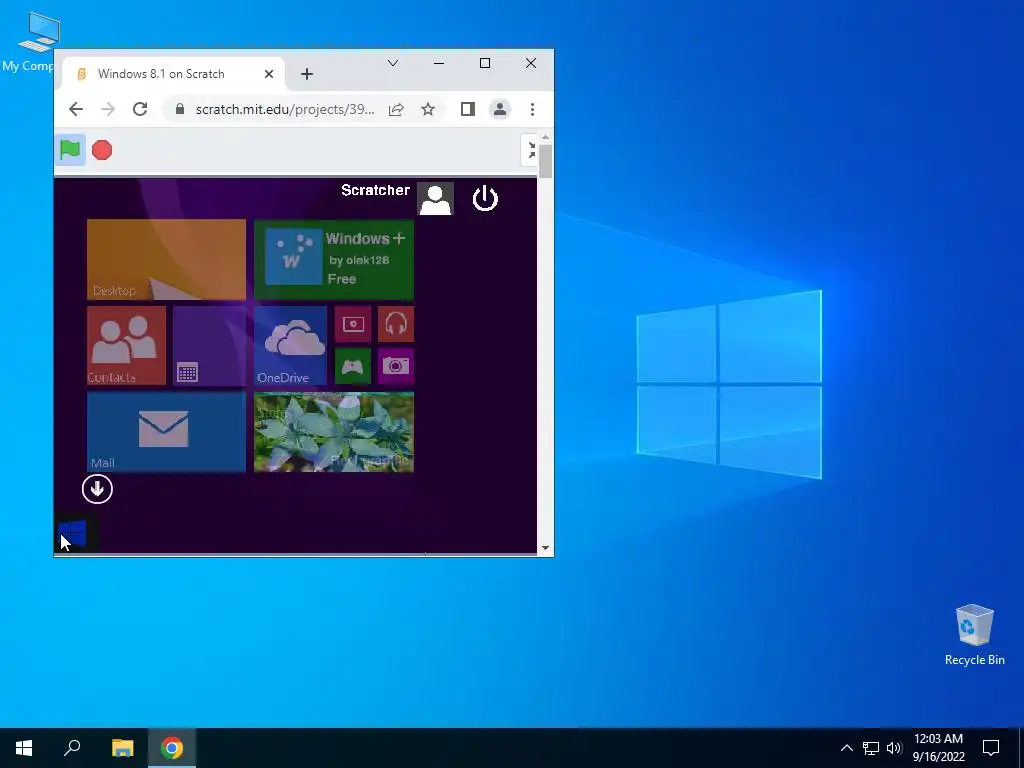The height and width of the screenshot is (768, 1024).
Task: Open the magenta camera tile
Action: [x=396, y=366]
